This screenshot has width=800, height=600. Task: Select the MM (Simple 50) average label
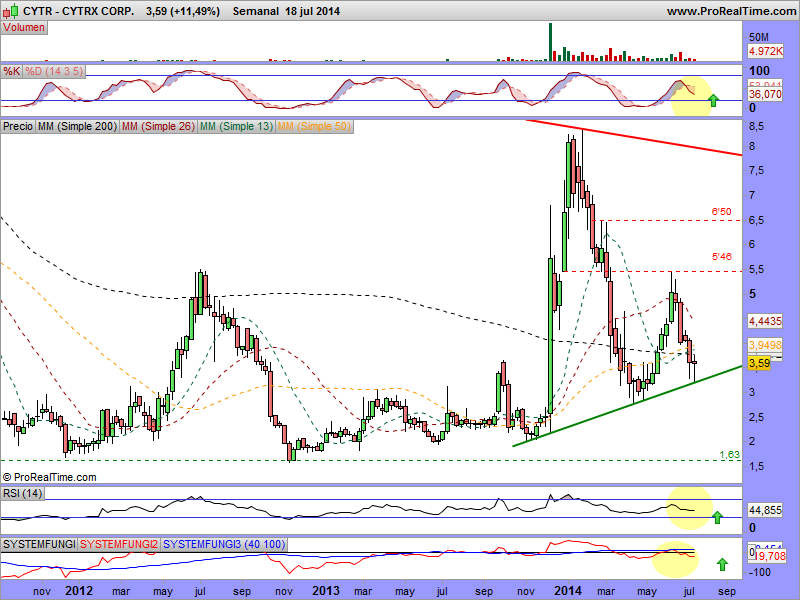pyautogui.click(x=314, y=126)
